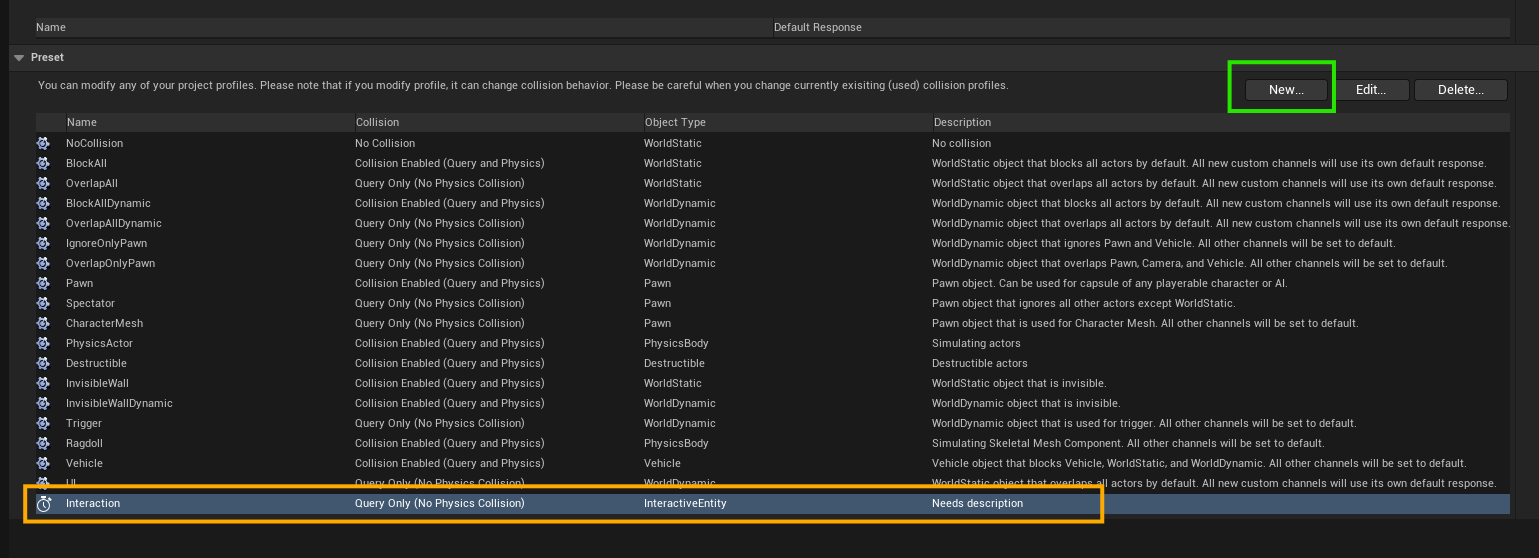Click the OverlapAllDynamic preset row icon
Viewport: 1539px width, 558px height.
coord(43,223)
